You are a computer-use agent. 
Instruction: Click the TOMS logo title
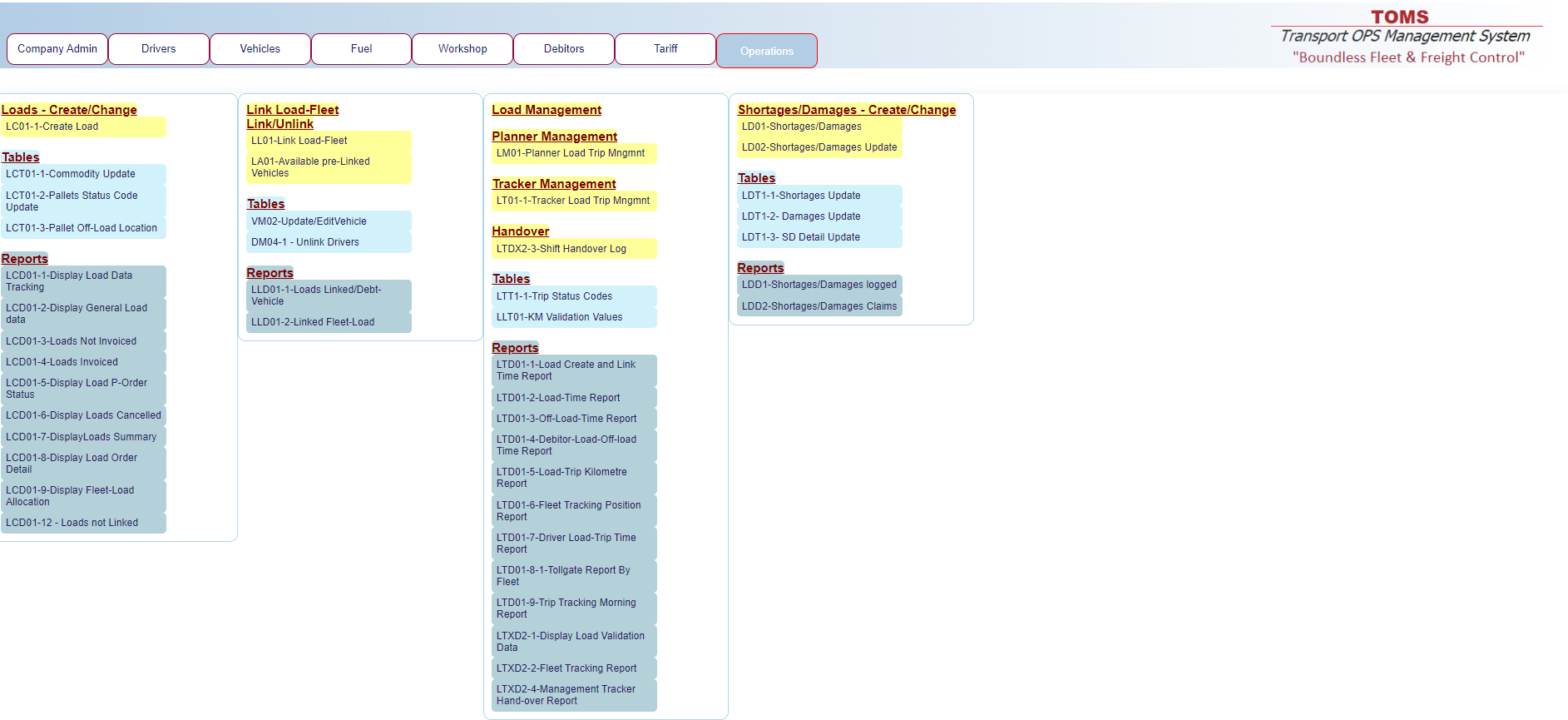tap(1399, 17)
